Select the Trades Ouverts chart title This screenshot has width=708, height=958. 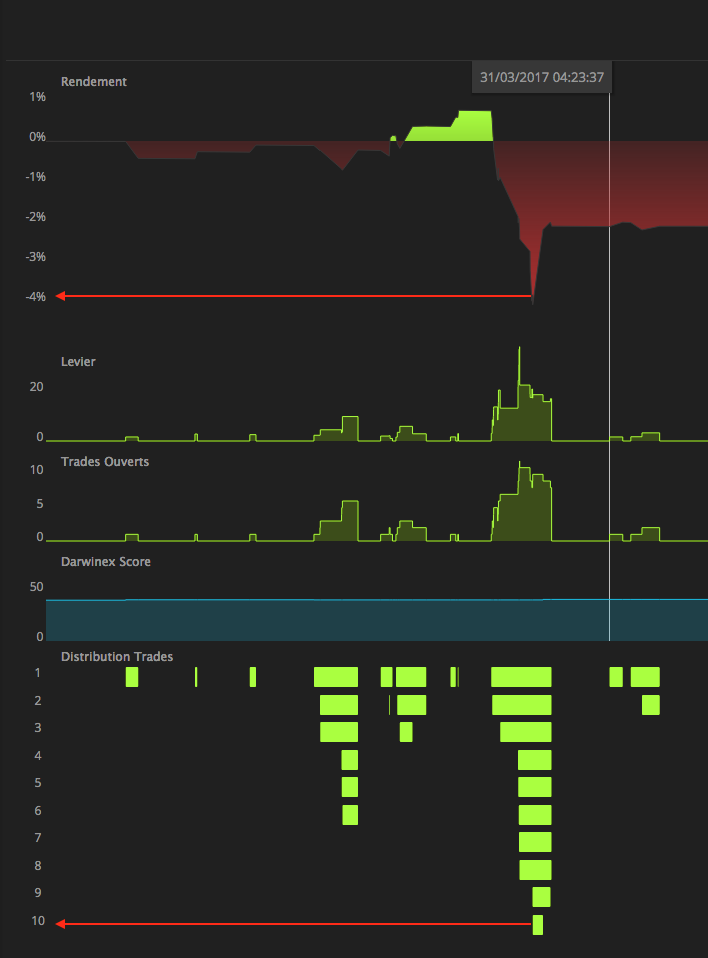point(105,461)
